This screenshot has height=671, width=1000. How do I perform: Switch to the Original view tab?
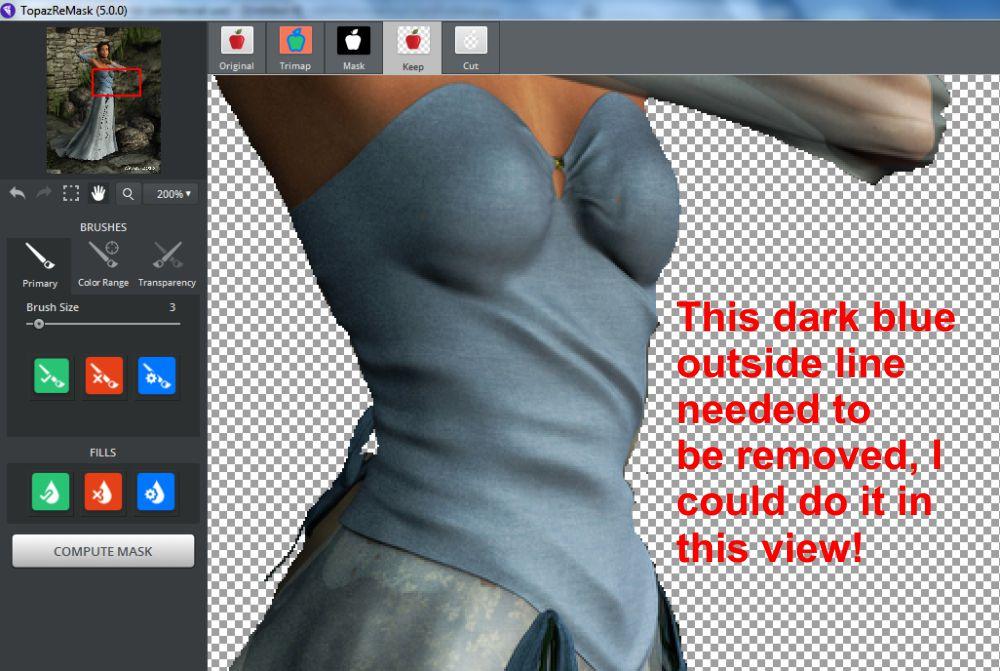(237, 48)
